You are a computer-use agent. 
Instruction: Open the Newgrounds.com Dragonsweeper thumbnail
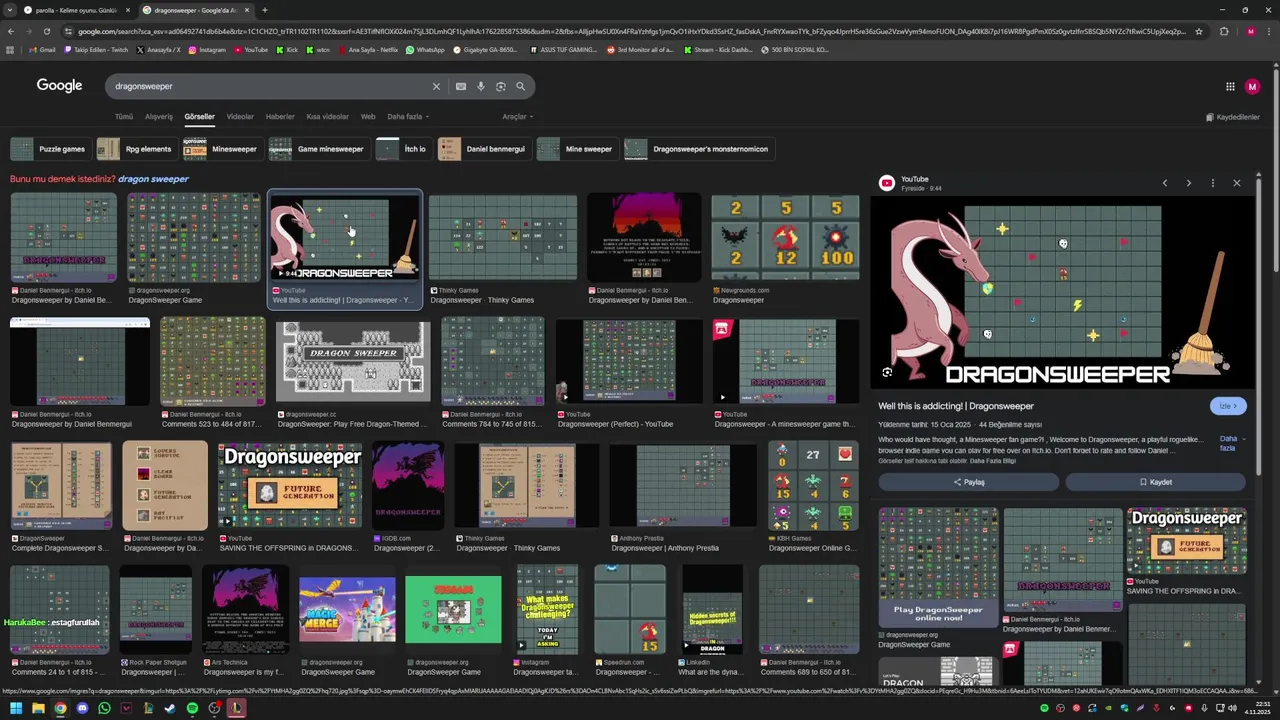coord(785,238)
